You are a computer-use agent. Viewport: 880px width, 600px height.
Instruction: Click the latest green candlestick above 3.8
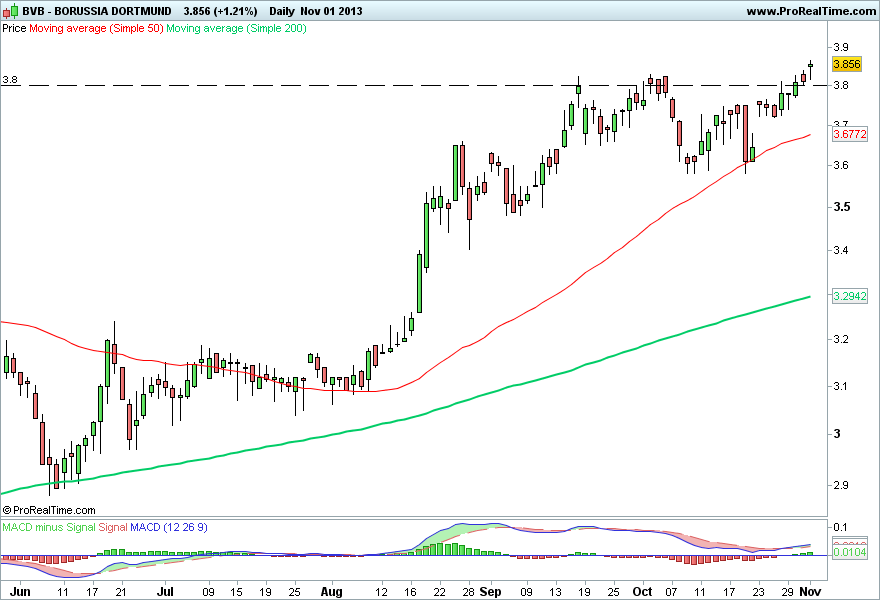coord(810,66)
